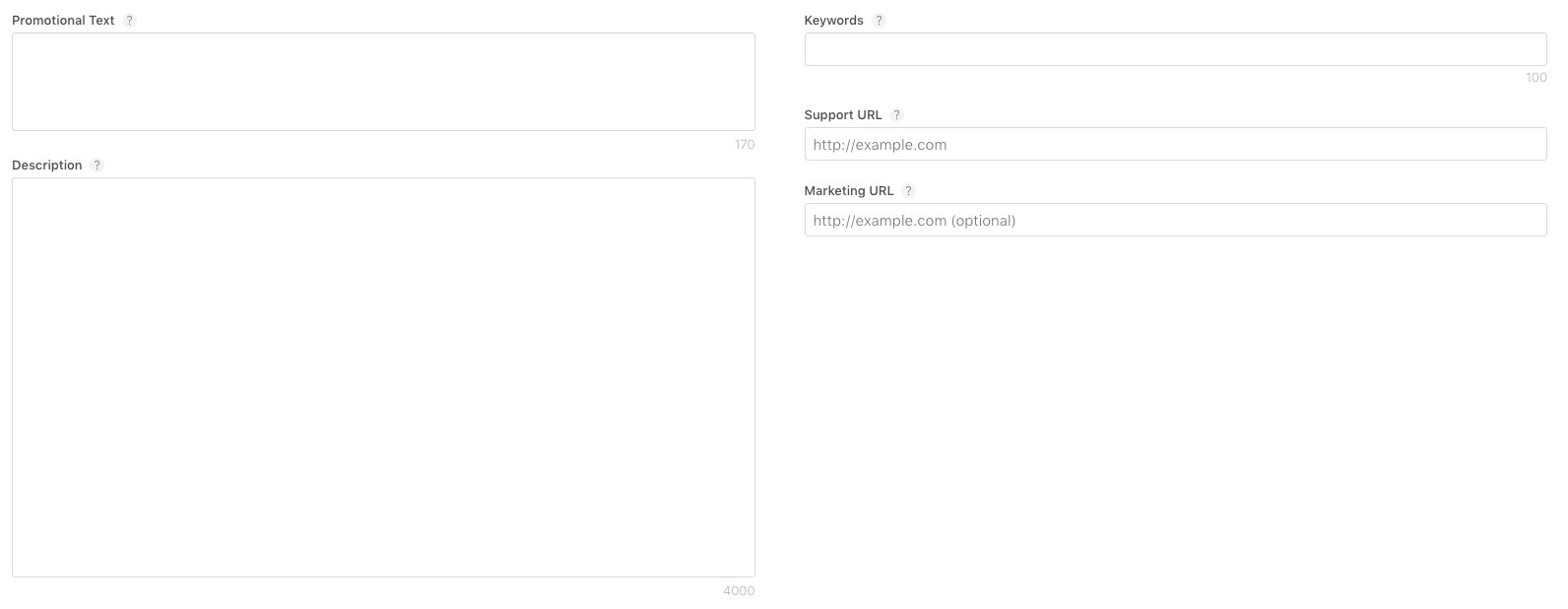Show help for the Keywords field
1568x609 pixels.
point(880,21)
